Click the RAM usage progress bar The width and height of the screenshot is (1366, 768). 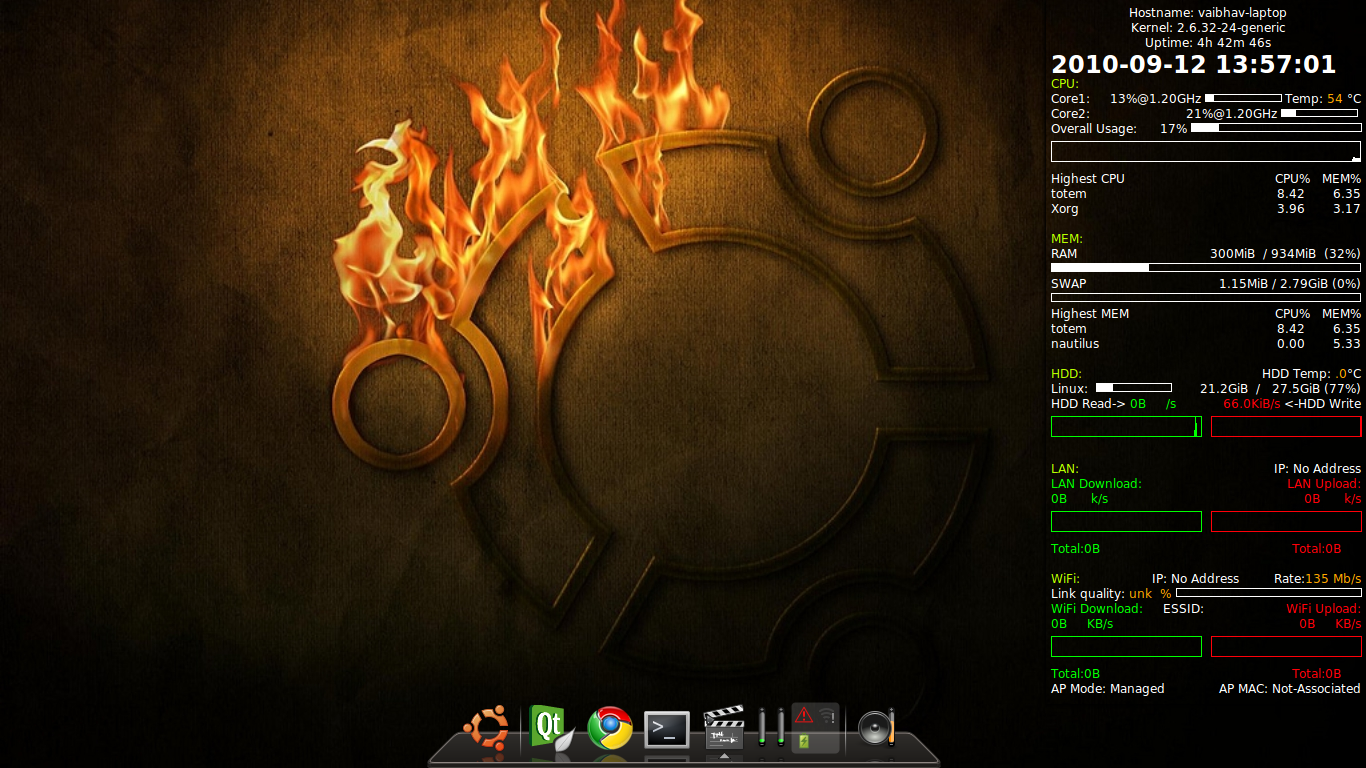[x=1206, y=268]
